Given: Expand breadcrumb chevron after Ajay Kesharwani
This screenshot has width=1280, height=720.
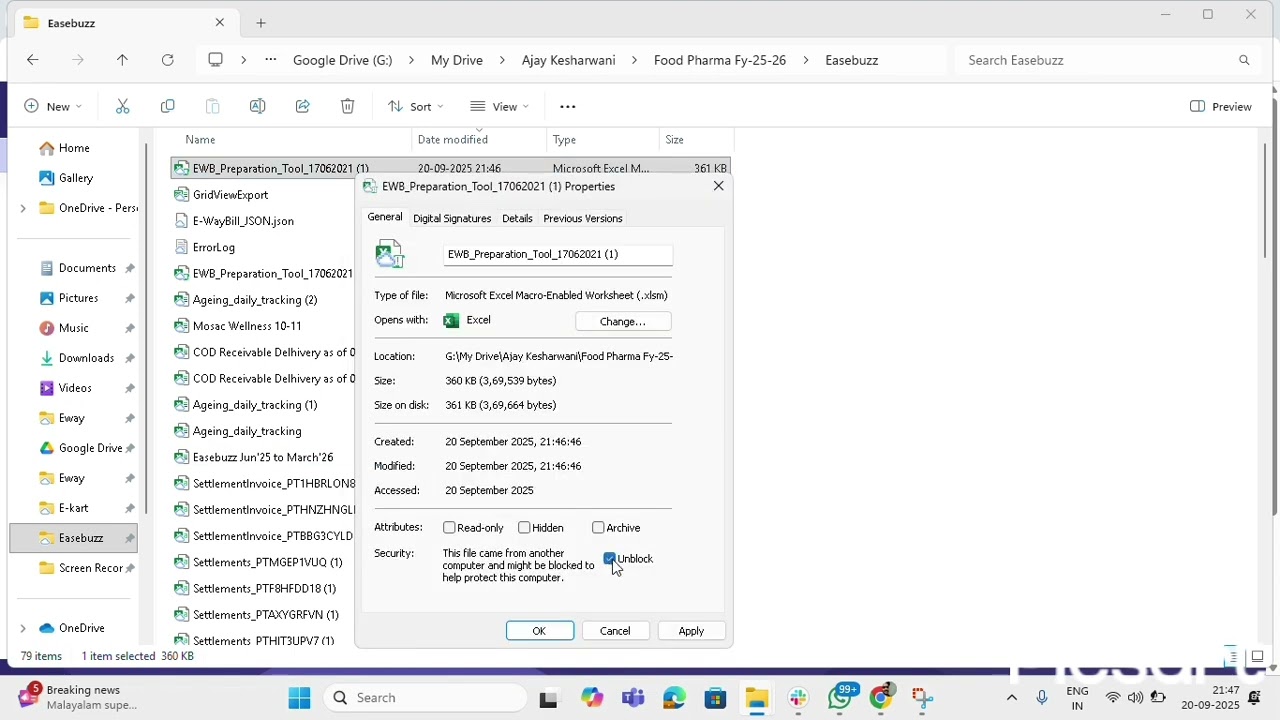Looking at the screenshot, I should [634, 60].
